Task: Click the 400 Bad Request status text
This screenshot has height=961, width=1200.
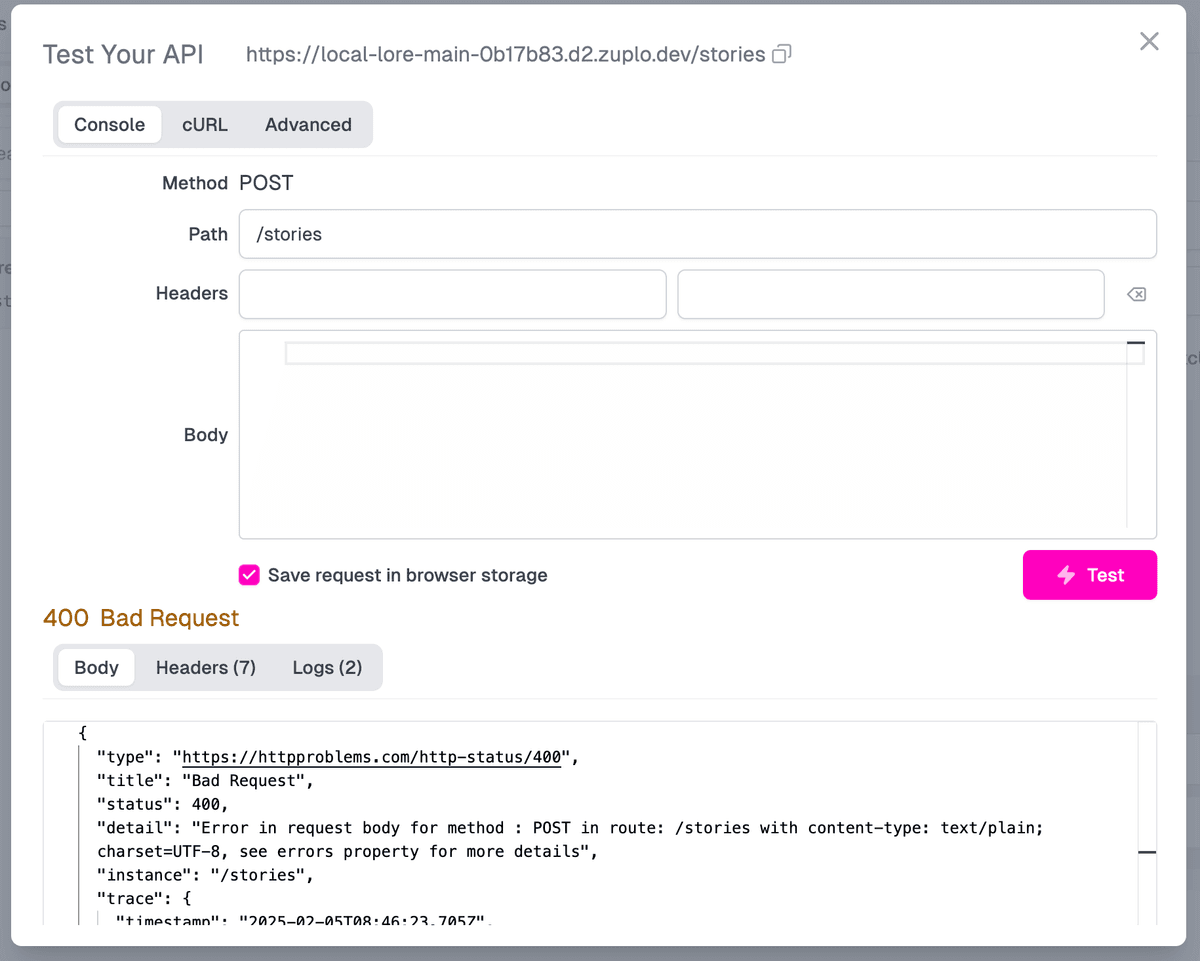Action: click(x=141, y=618)
